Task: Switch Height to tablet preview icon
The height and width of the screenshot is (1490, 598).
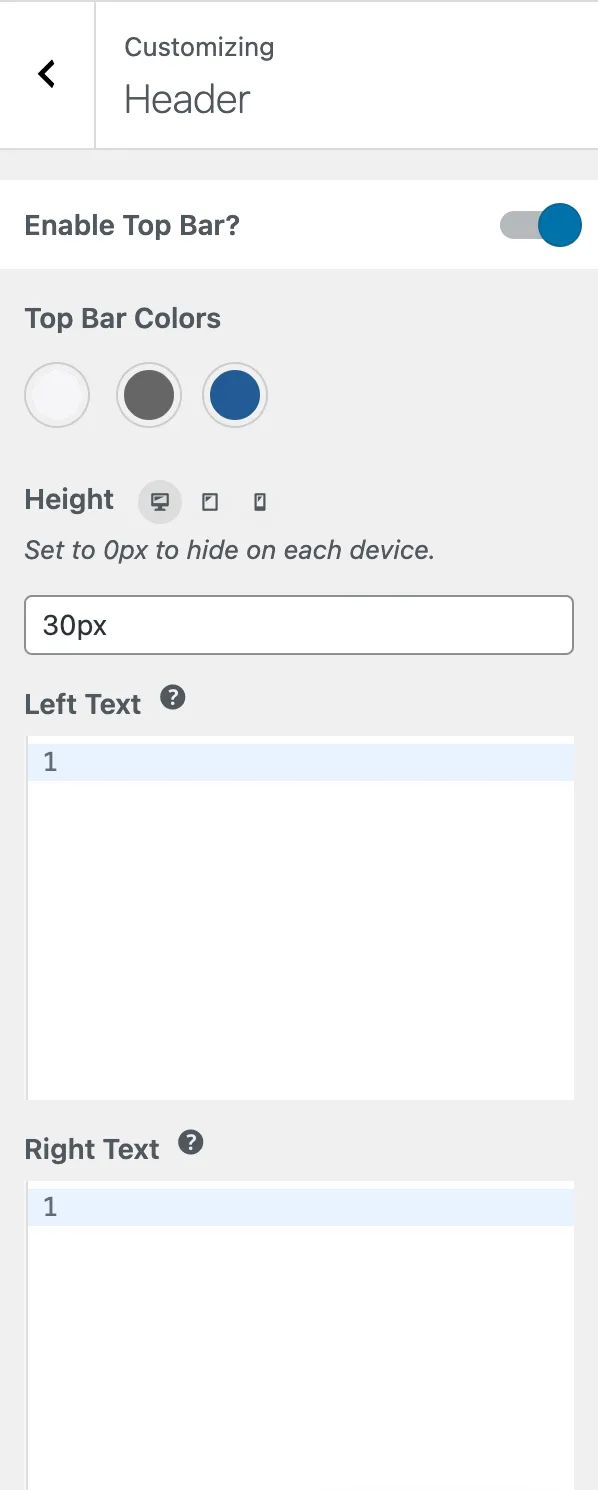Action: [x=210, y=501]
